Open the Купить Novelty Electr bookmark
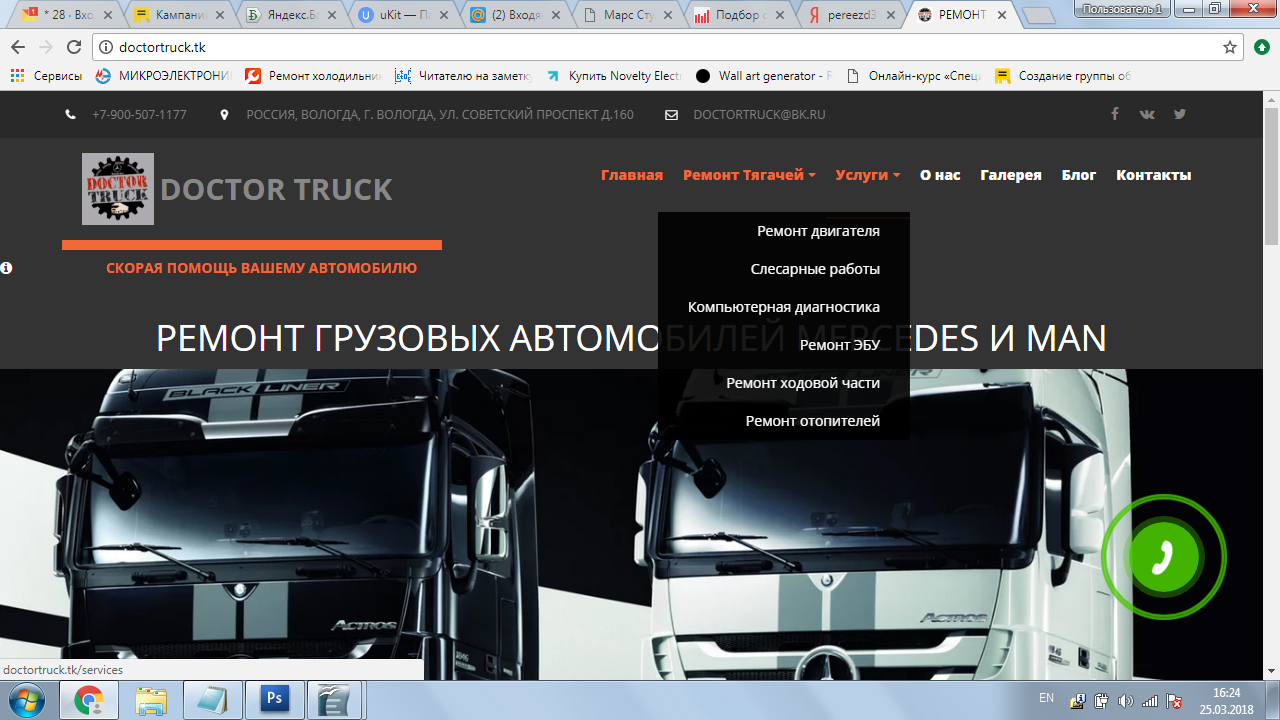Screen dimensions: 1280x720 614,76
